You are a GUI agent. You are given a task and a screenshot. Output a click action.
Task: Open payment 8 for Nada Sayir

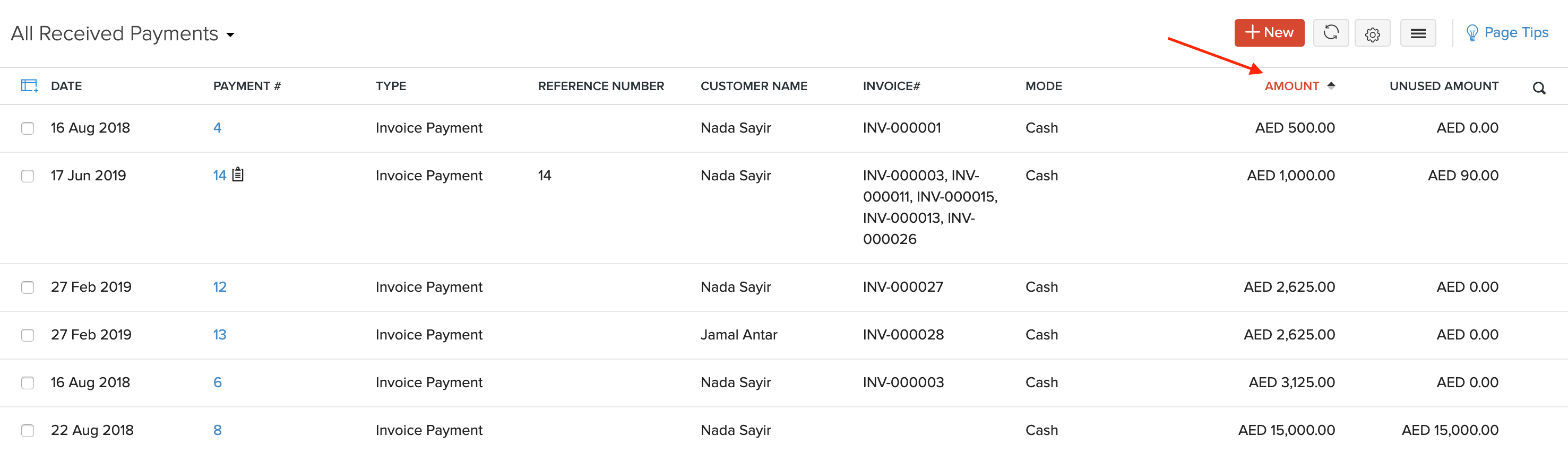tap(217, 430)
